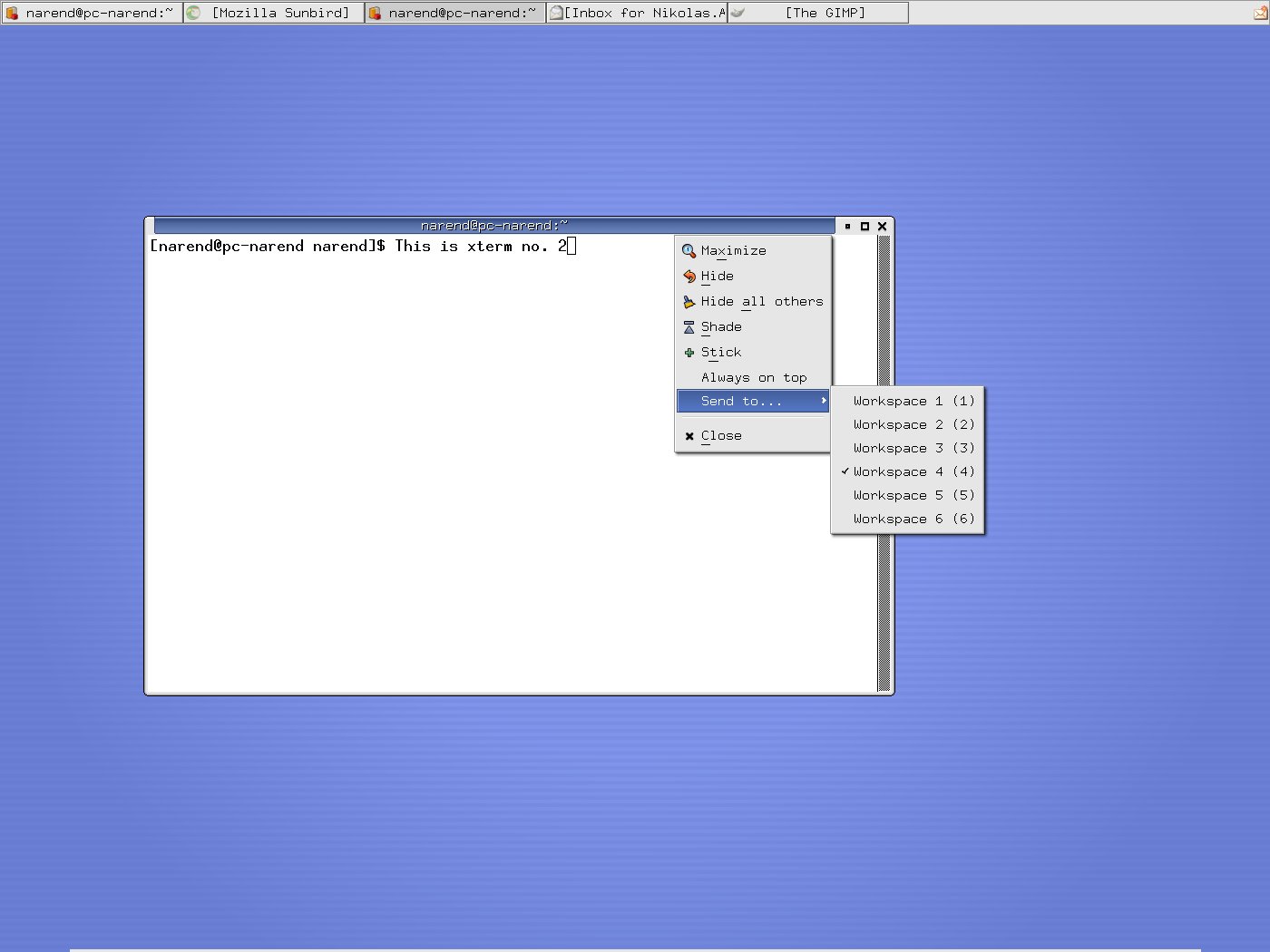The width and height of the screenshot is (1270, 952).
Task: Click the mail icon in top-right corner
Action: pyautogui.click(x=1260, y=13)
